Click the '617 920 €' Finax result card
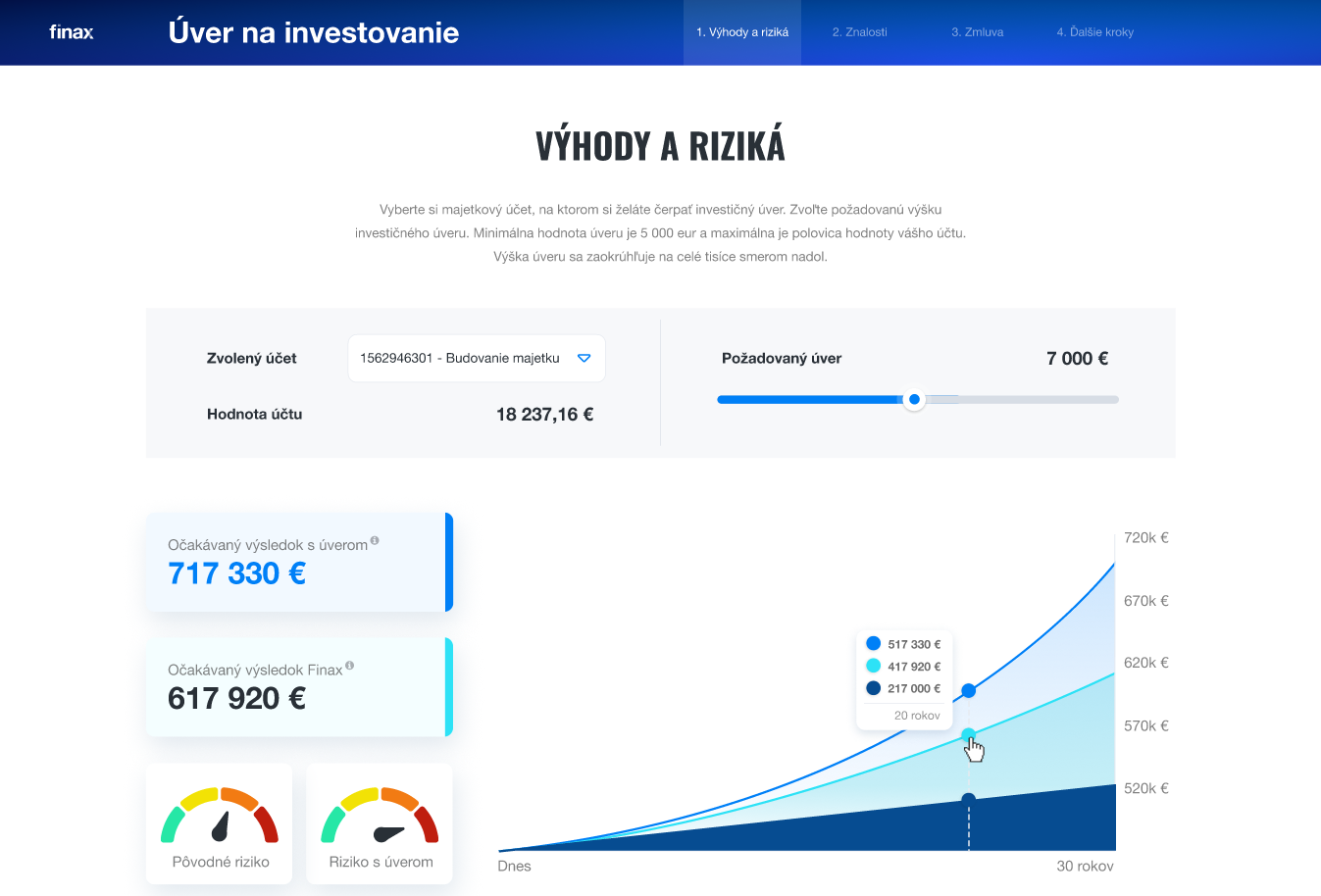The height and width of the screenshot is (896, 1321). [x=299, y=686]
